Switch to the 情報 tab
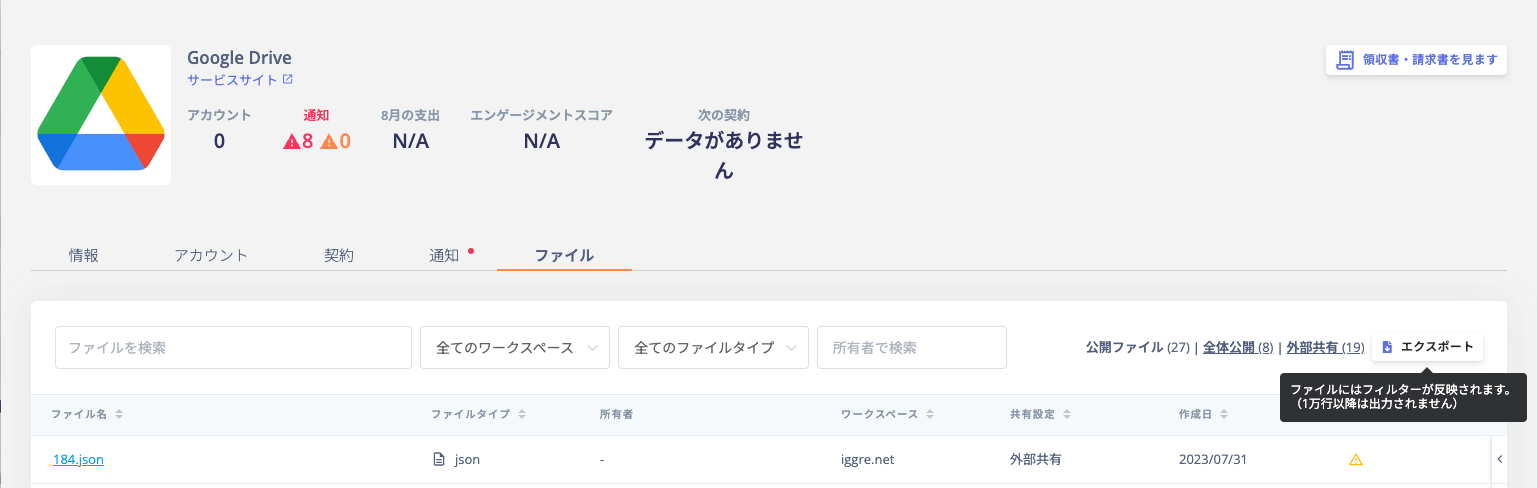1537x488 pixels. (x=84, y=255)
